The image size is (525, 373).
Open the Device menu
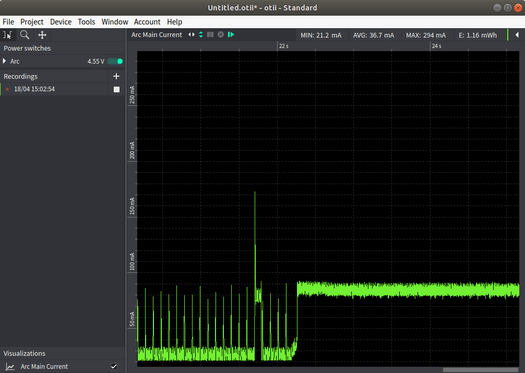(61, 22)
